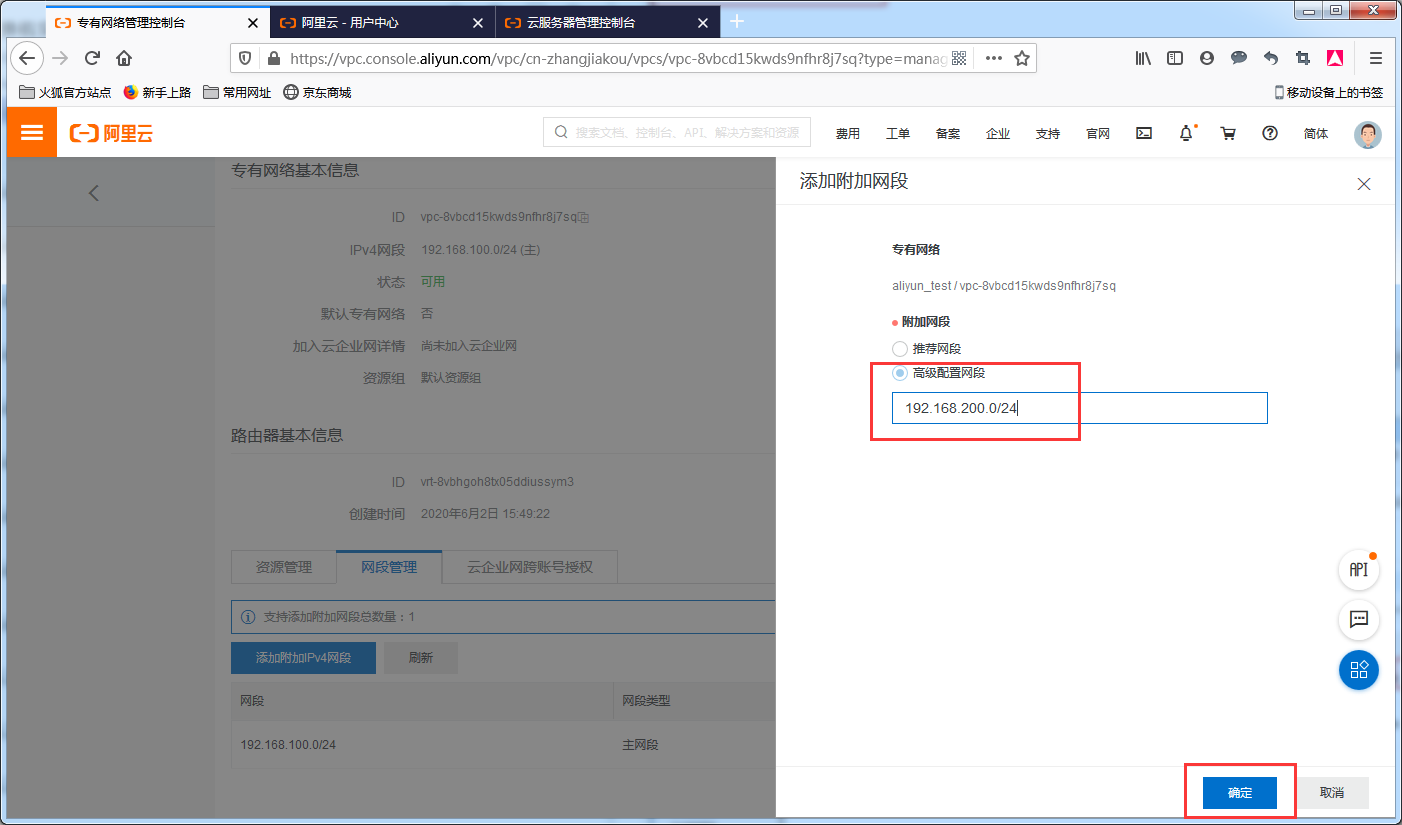Select the 推荐网段 radio option

(899, 348)
